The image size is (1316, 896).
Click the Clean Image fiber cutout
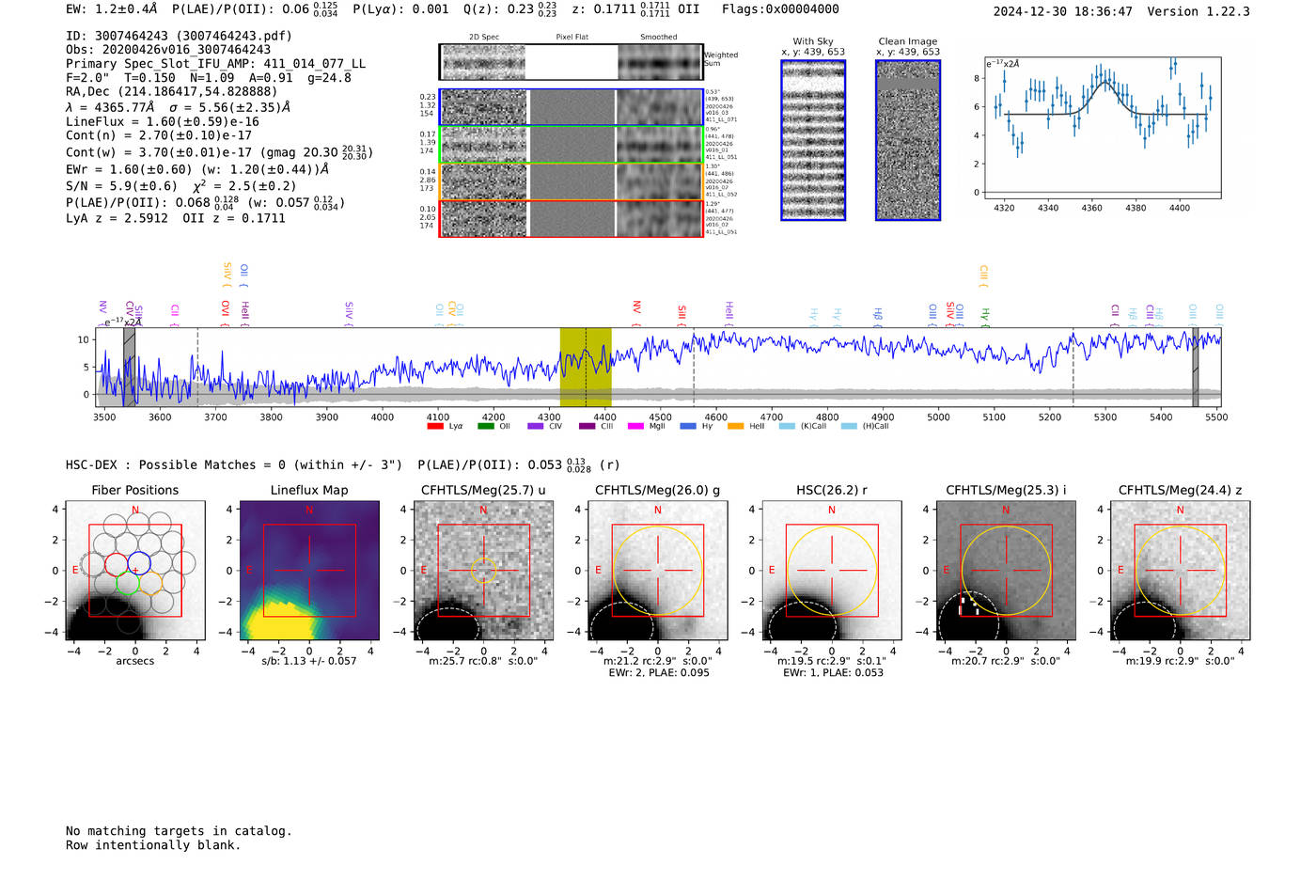[x=908, y=140]
